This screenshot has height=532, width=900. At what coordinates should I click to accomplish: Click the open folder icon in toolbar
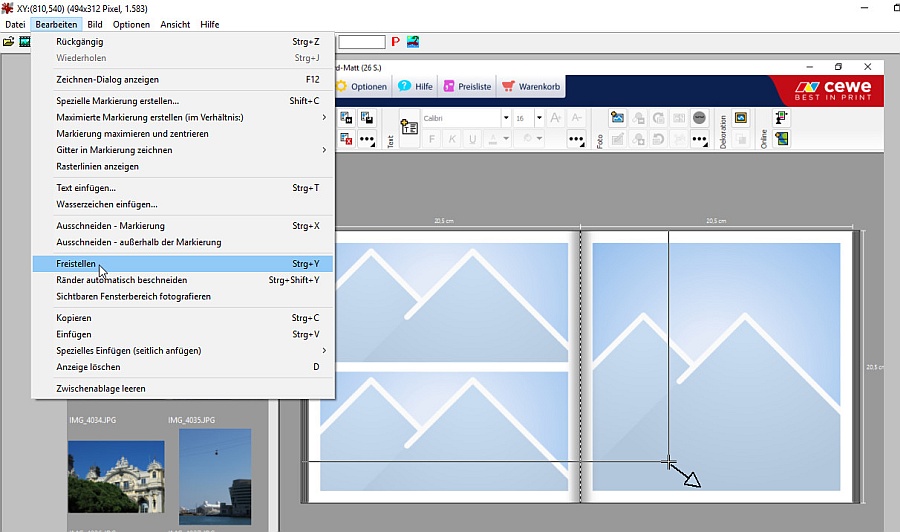(8, 42)
